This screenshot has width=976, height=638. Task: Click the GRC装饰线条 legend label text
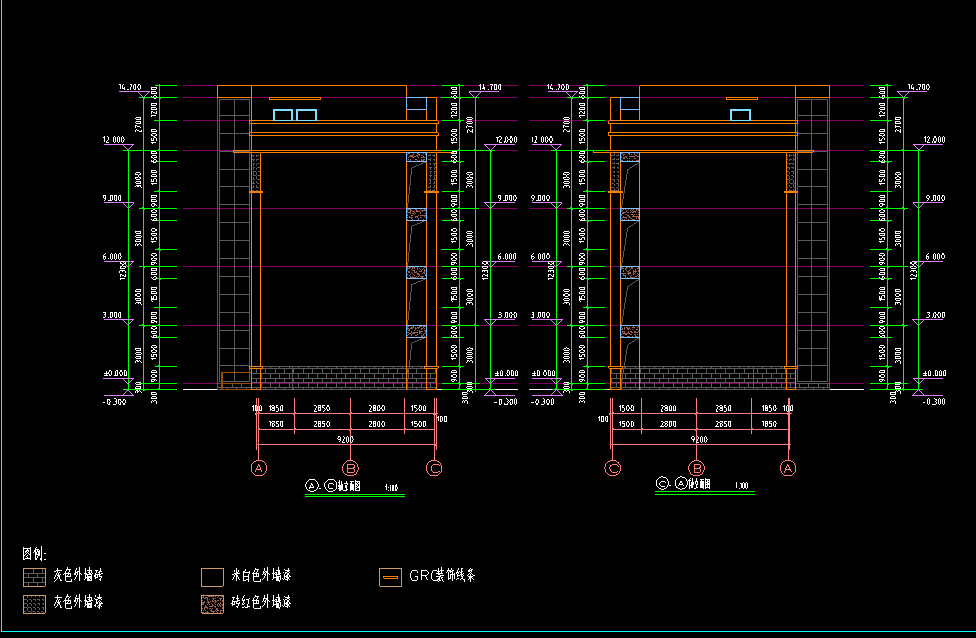click(x=442, y=576)
